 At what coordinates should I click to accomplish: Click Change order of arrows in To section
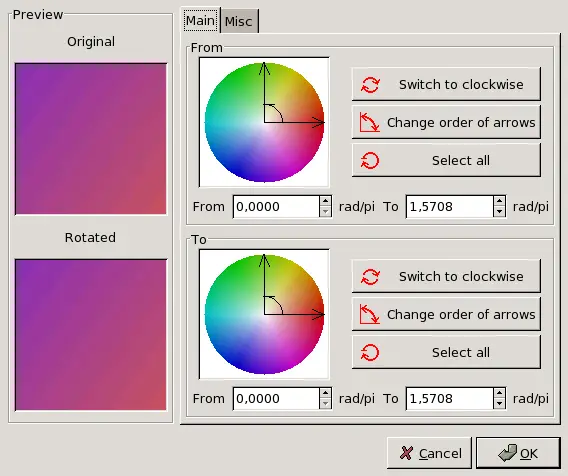click(446, 314)
